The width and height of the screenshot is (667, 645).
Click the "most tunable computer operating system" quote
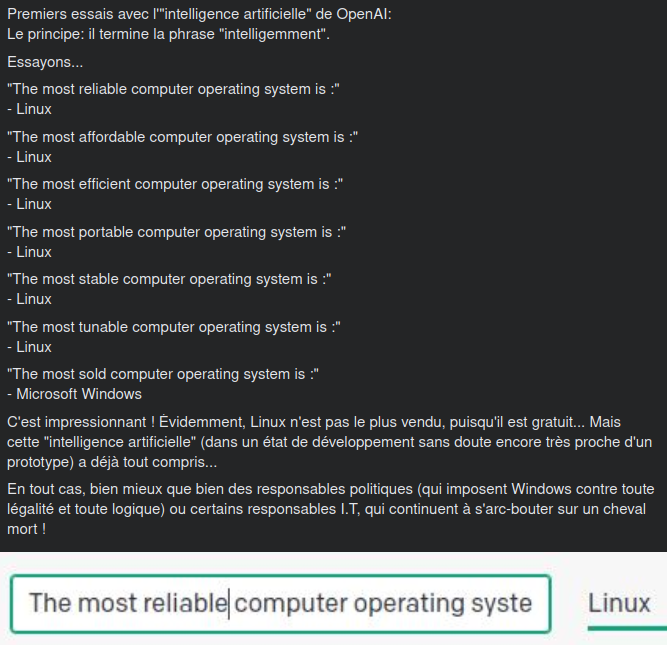[x=174, y=327]
